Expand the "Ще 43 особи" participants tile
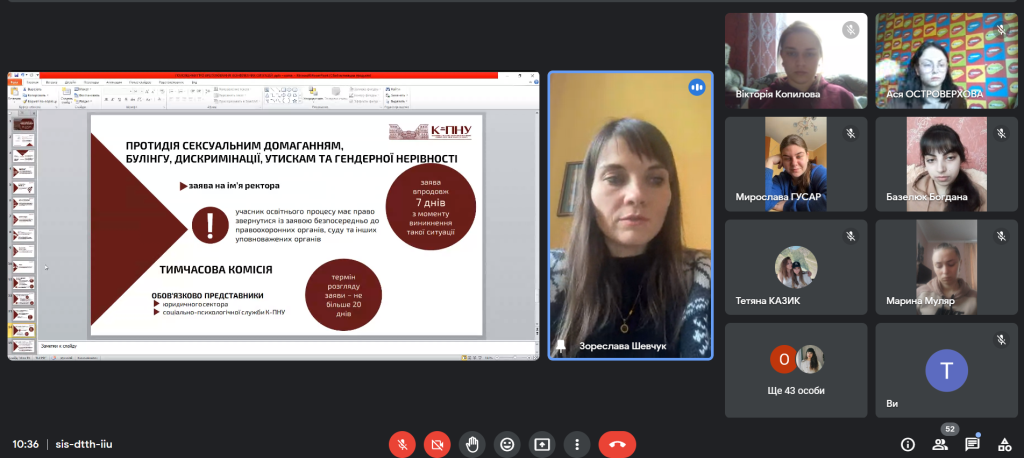1024x458 pixels. [796, 369]
